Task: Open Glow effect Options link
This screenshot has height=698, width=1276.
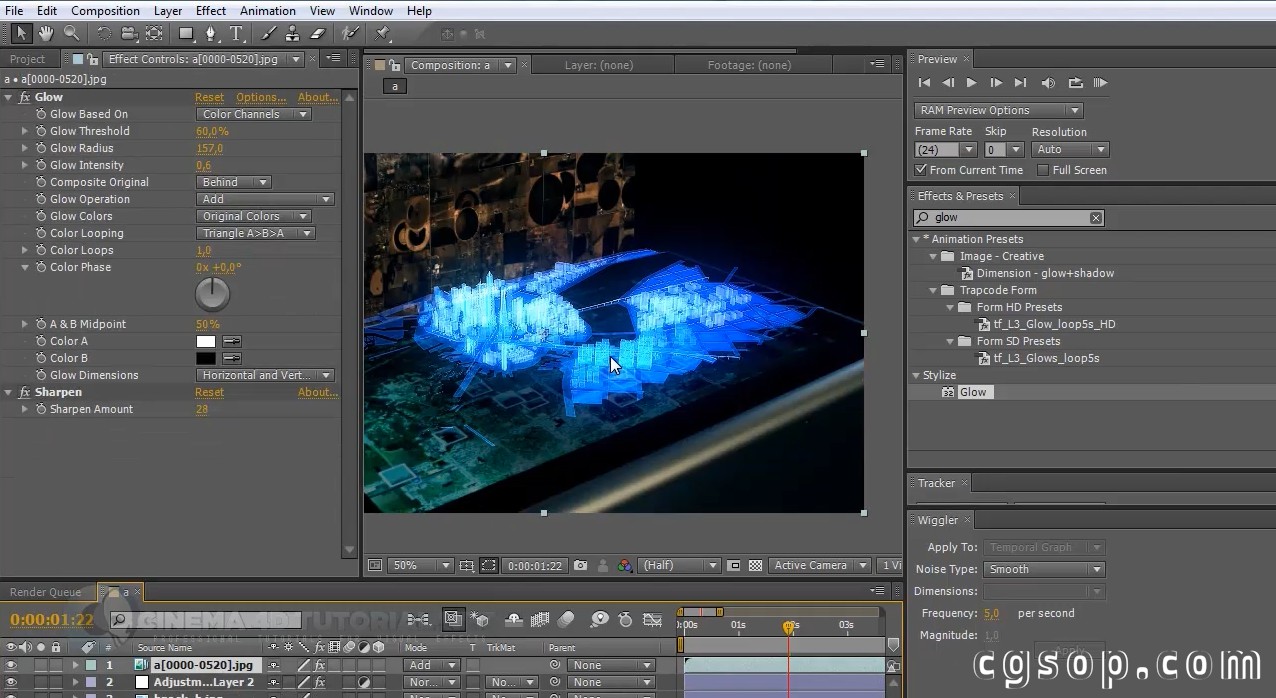Action: pos(260,97)
